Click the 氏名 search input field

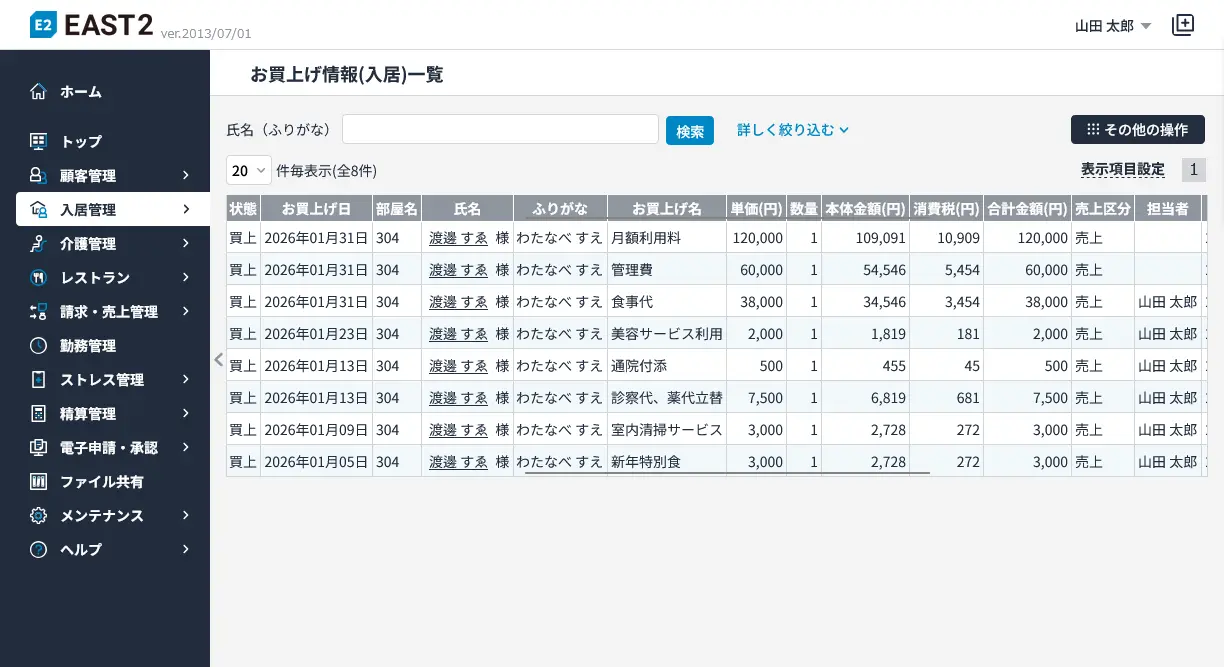point(500,130)
